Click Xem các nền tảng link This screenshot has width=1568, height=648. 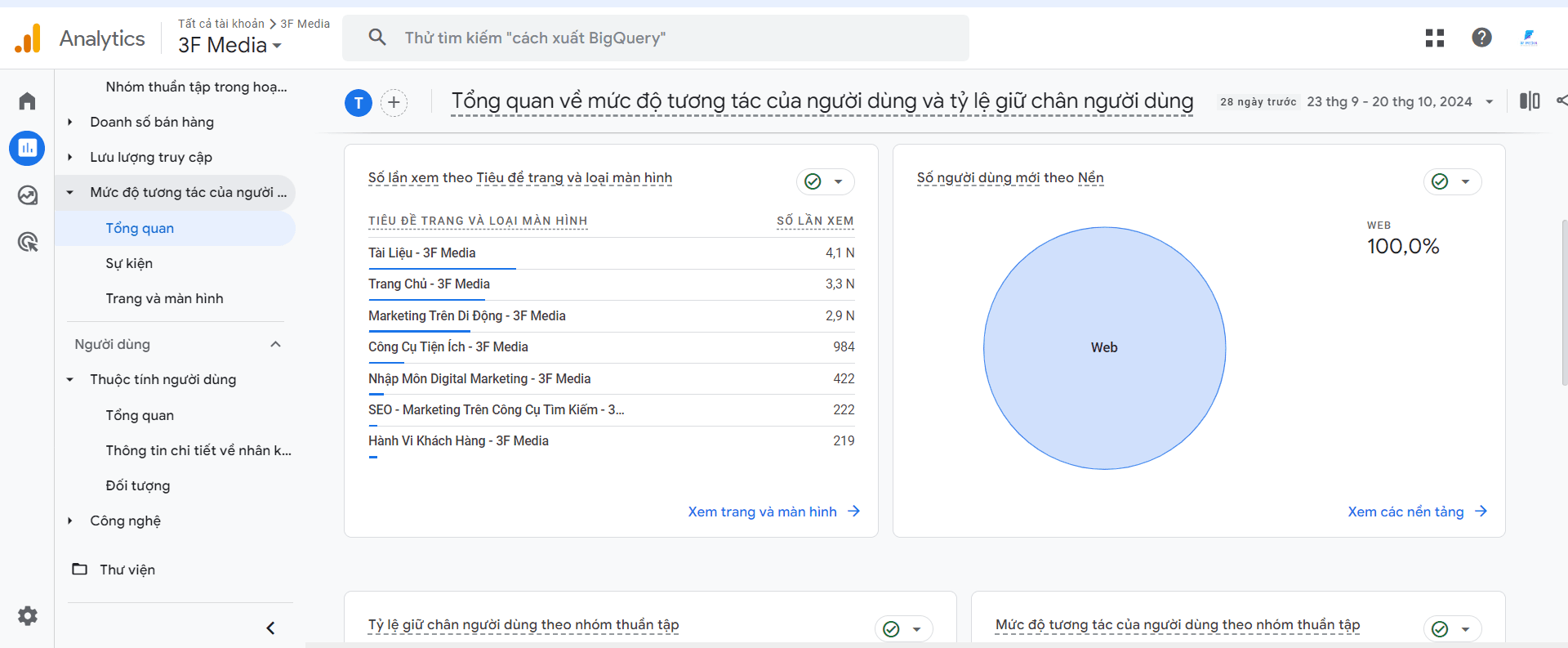click(x=1405, y=512)
